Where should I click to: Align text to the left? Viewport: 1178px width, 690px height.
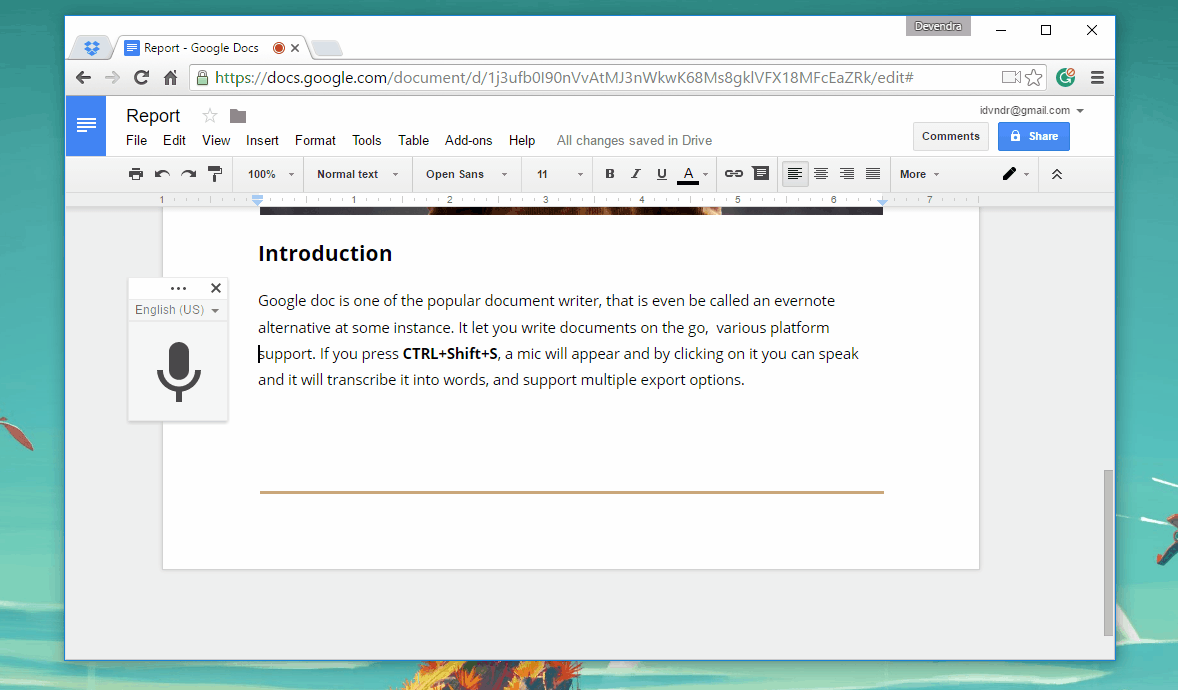pyautogui.click(x=795, y=174)
